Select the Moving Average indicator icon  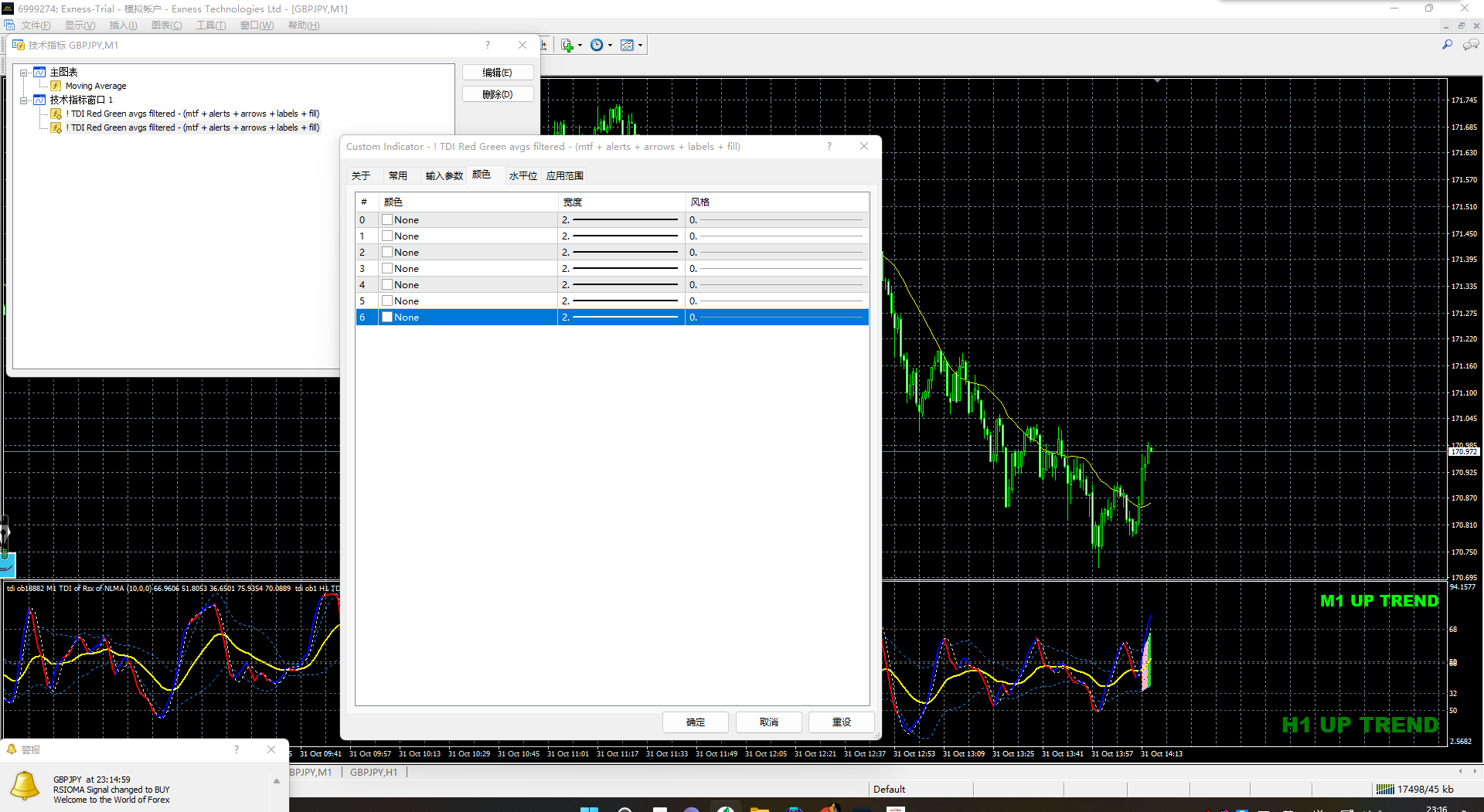56,86
